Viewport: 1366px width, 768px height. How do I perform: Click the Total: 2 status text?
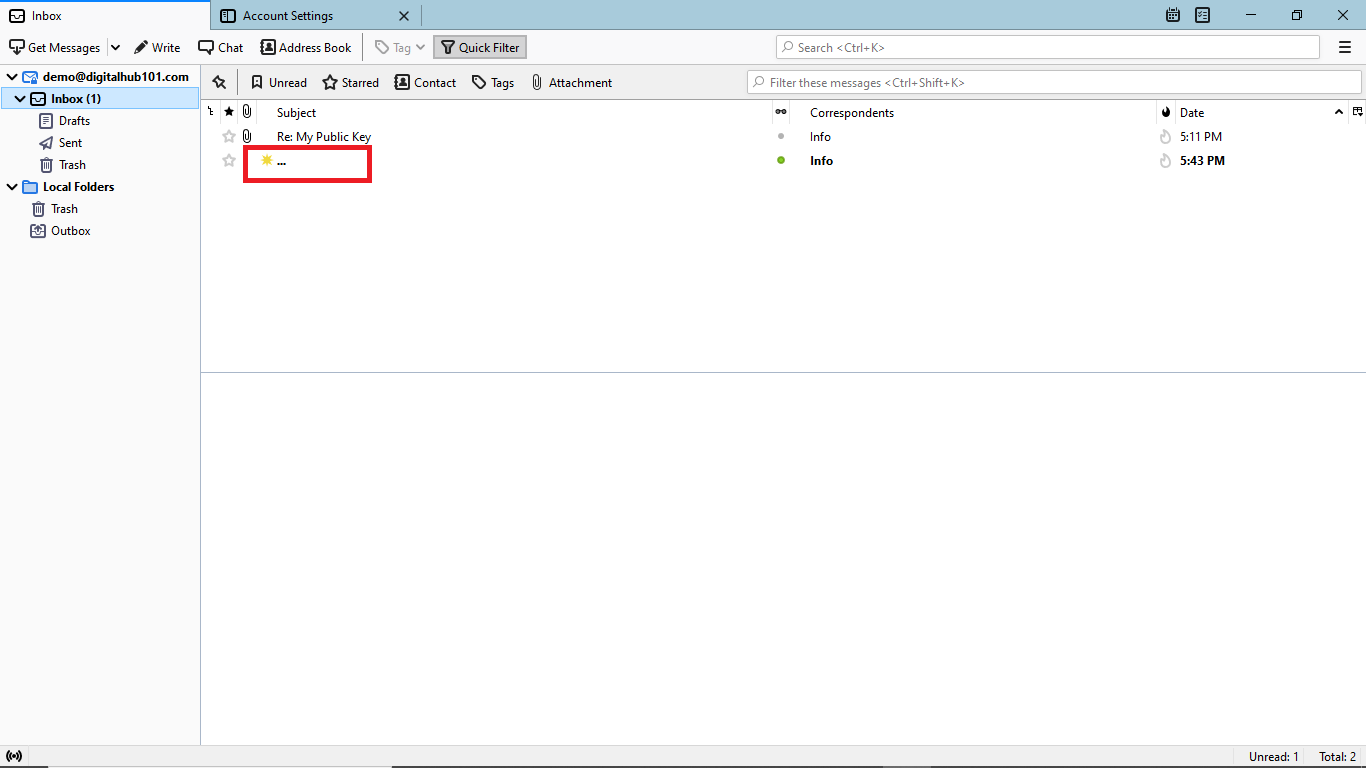tap(1338, 757)
